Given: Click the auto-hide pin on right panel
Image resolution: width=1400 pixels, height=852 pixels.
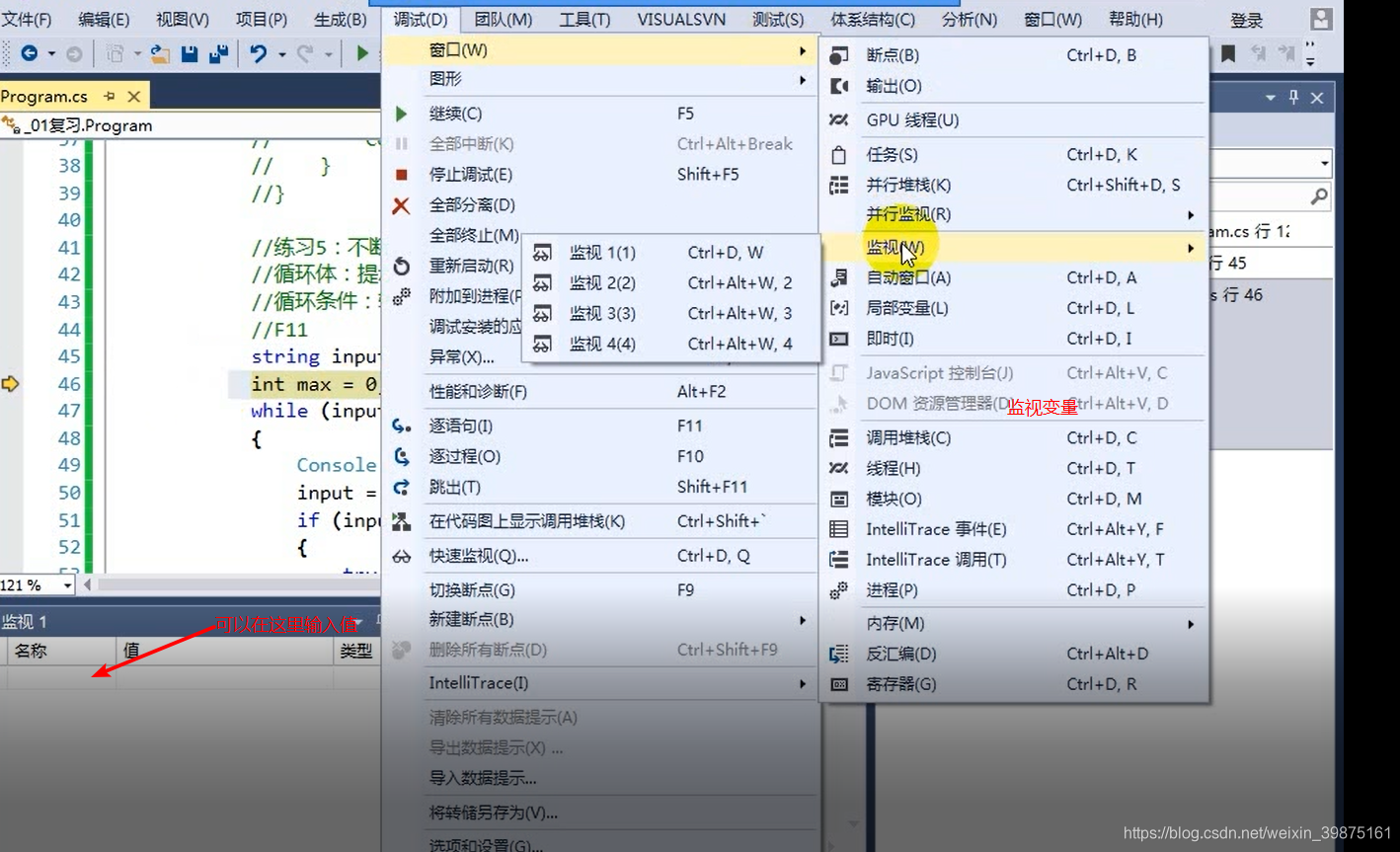Looking at the screenshot, I should [1293, 98].
